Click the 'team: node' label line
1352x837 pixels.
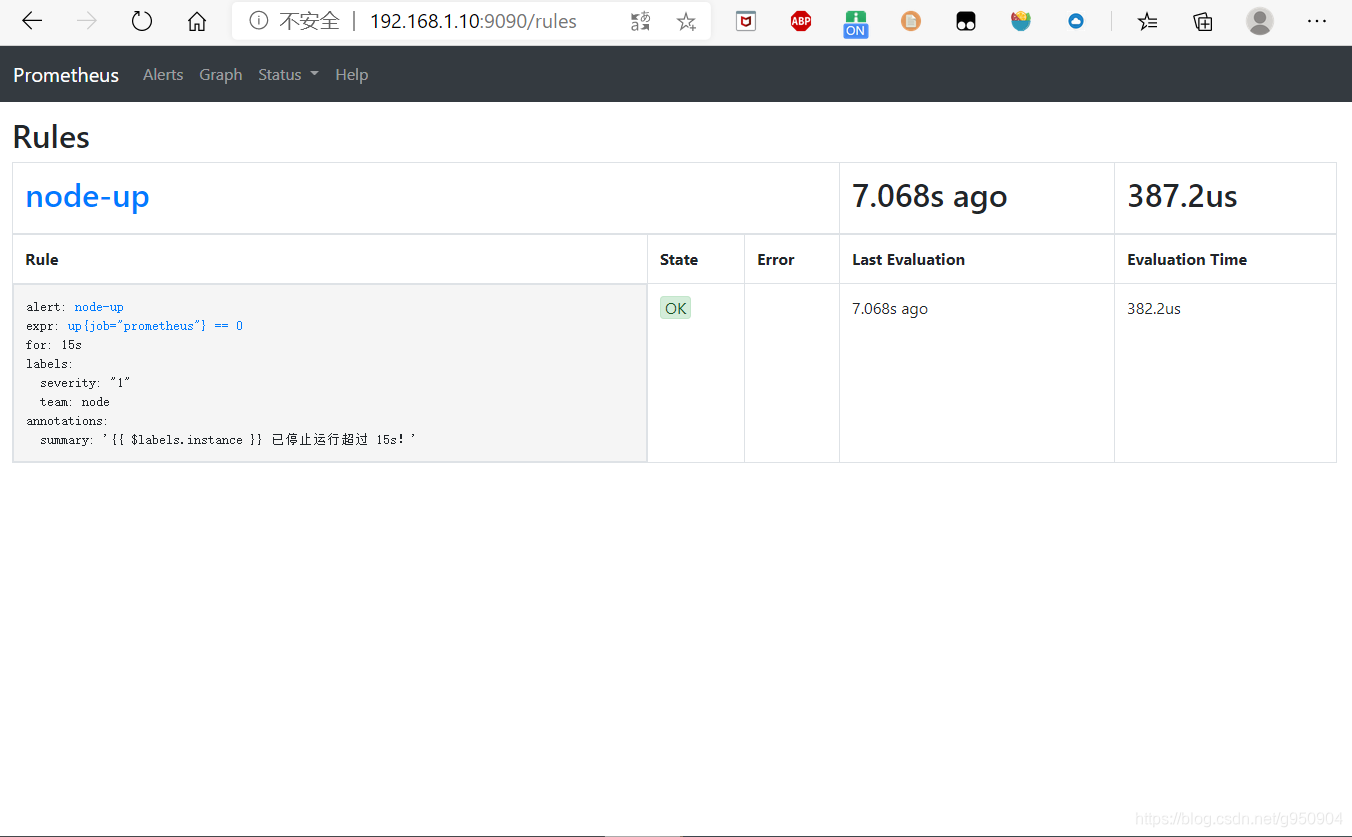[x=75, y=402]
